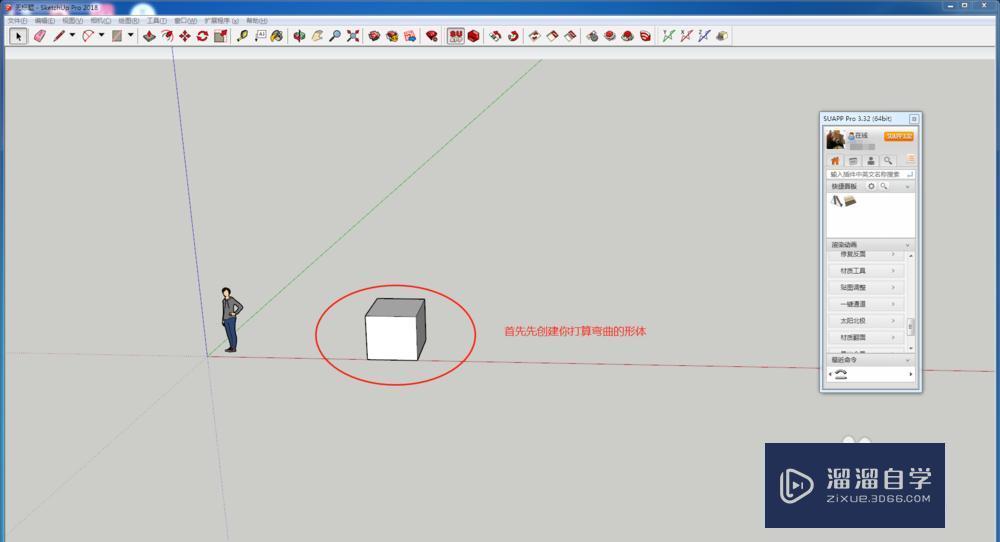Close the SUAPP Pro panel
The height and width of the screenshot is (542, 1000).
pos(914,119)
